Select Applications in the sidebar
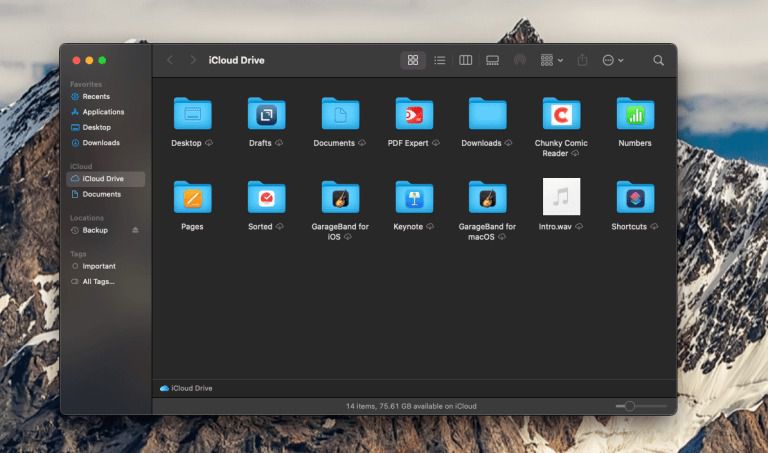Screen dimensions: 768x453 tap(103, 112)
